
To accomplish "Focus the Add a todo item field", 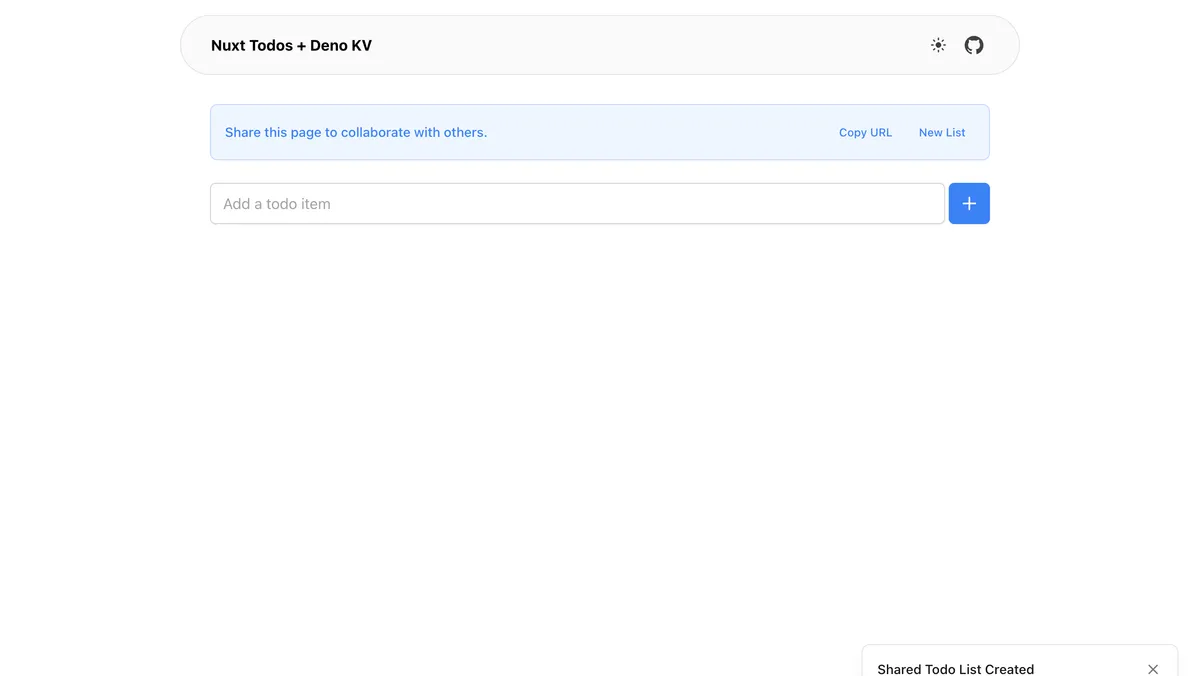I will tap(577, 204).
